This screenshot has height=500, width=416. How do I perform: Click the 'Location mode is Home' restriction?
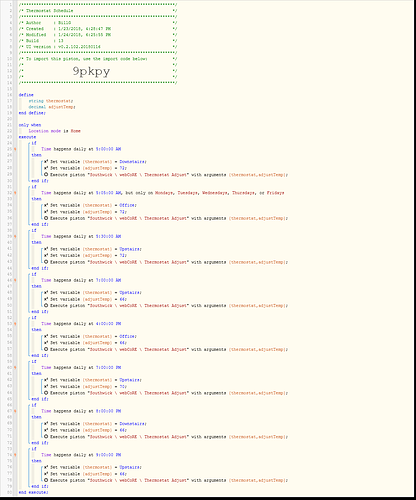point(55,131)
